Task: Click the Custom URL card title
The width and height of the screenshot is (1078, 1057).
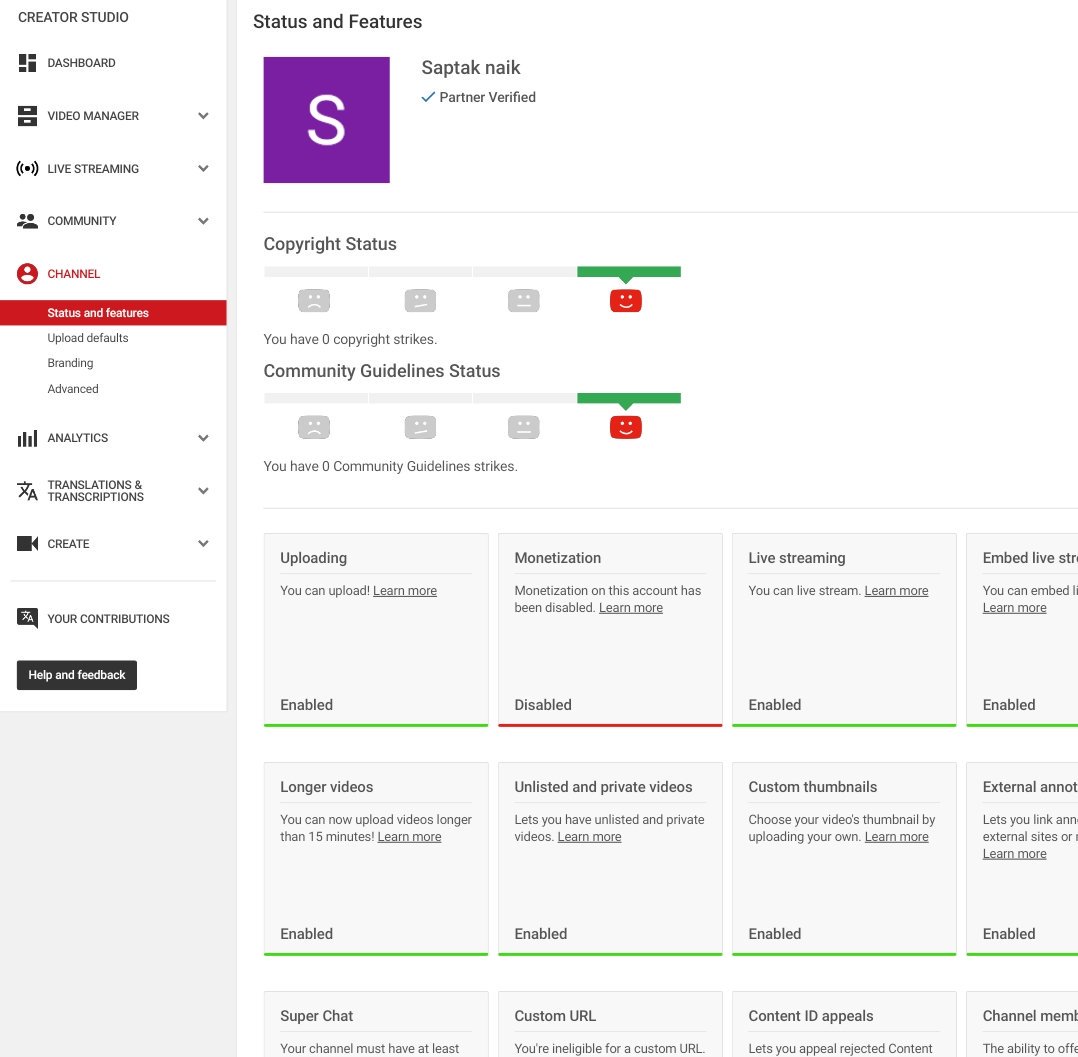Action: 555,1016
